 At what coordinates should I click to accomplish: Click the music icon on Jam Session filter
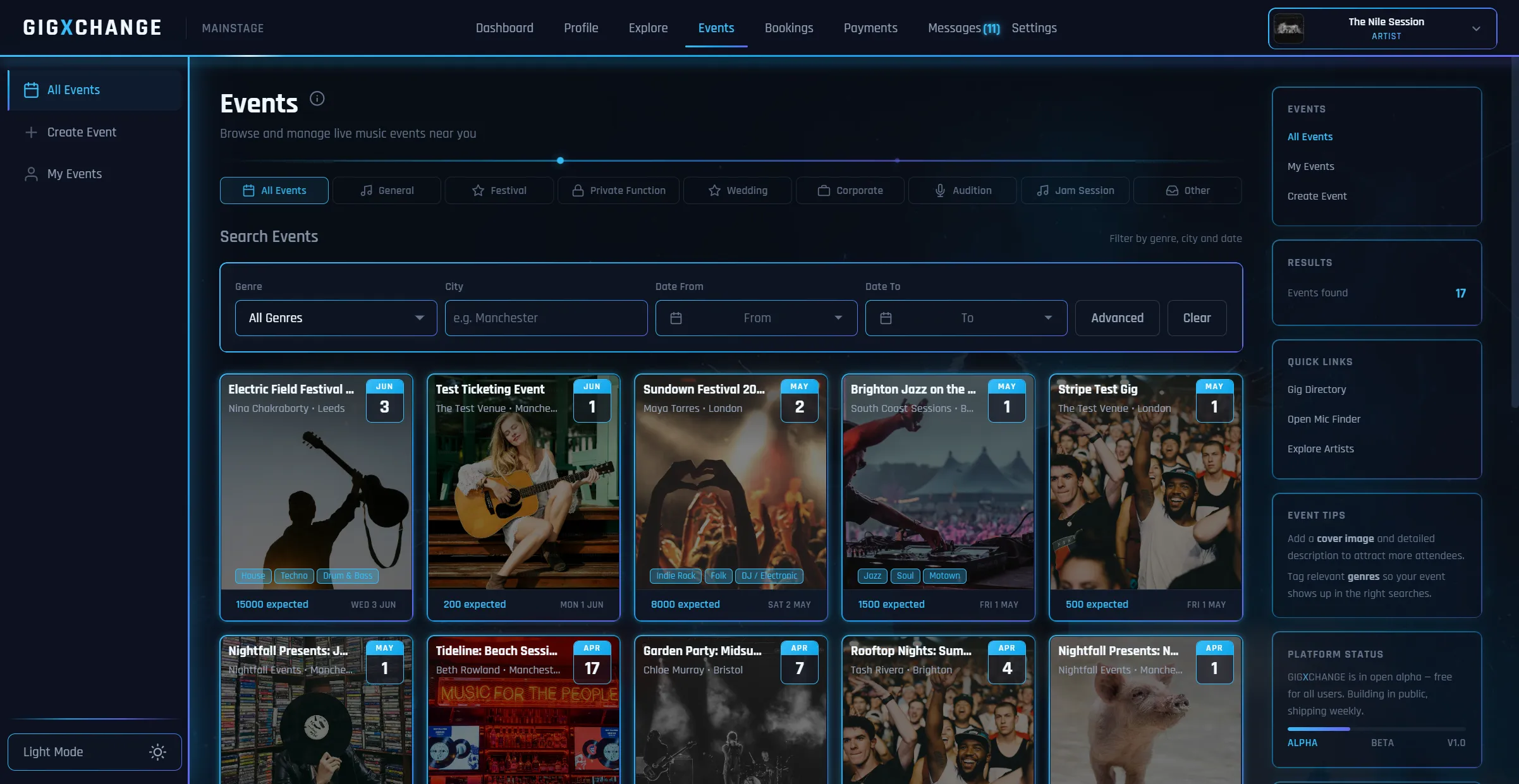(1042, 190)
